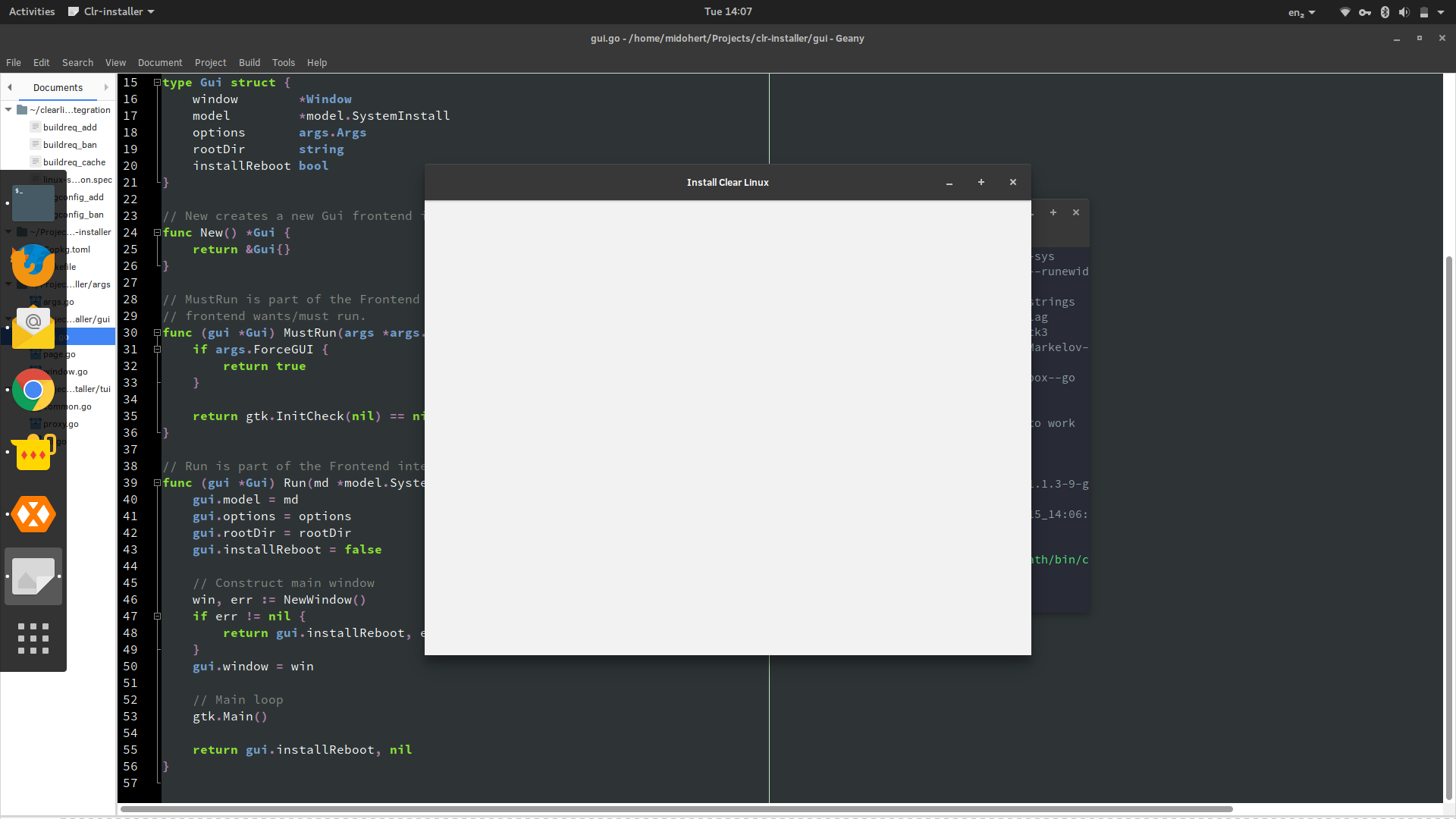Image resolution: width=1456 pixels, height=819 pixels.
Task: Fold func New at line 24
Action: pos(157,233)
